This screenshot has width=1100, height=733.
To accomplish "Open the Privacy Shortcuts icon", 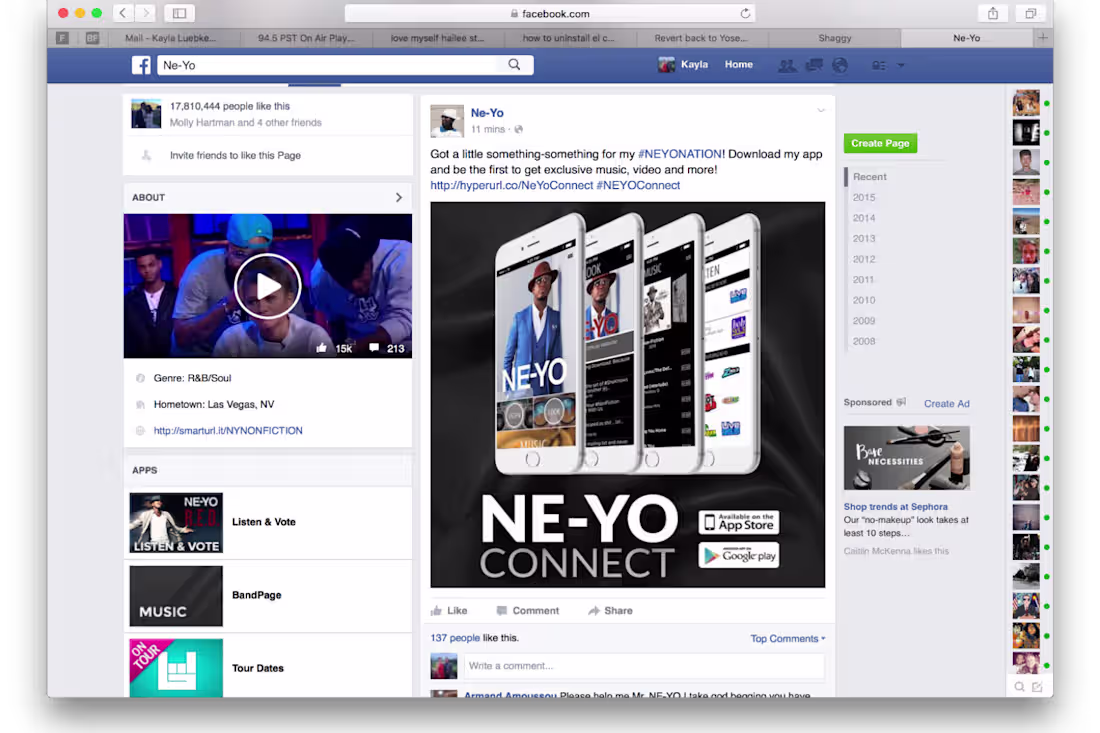I will [x=877, y=65].
